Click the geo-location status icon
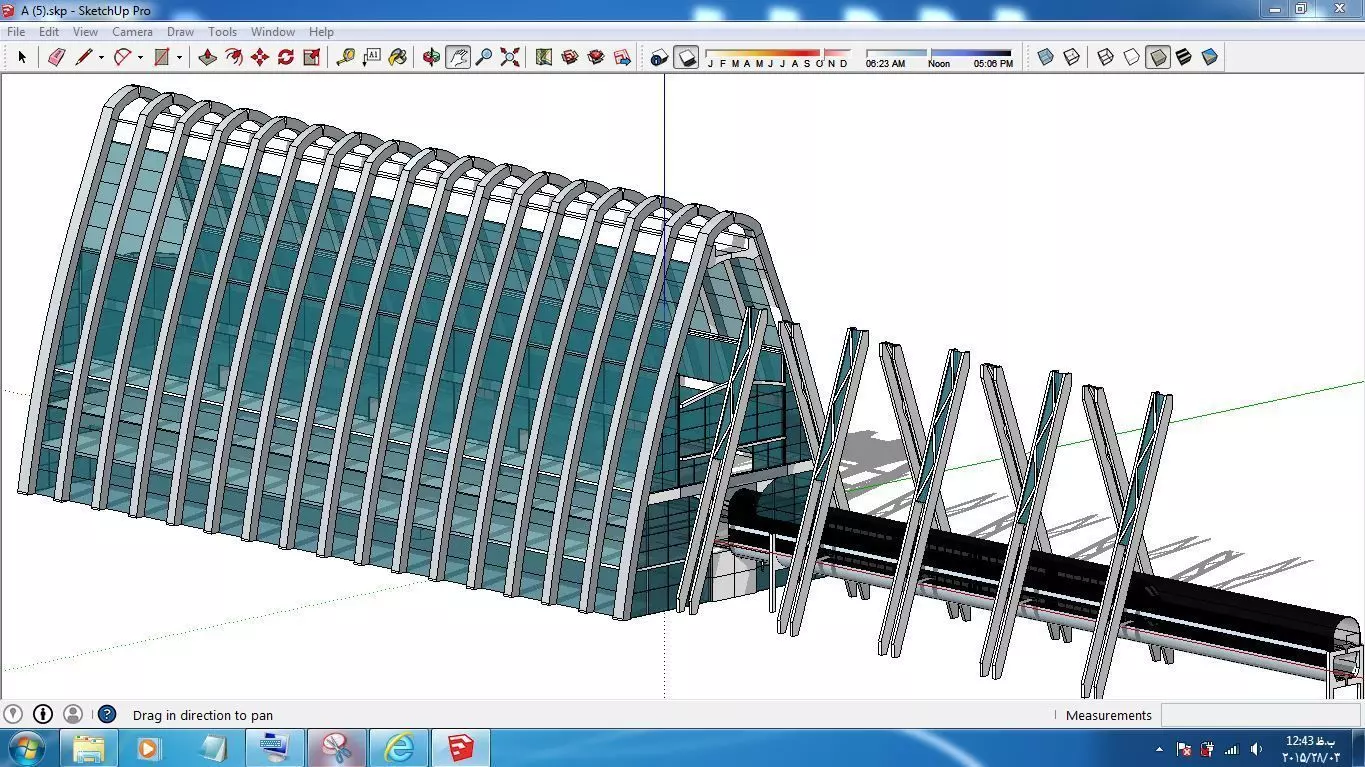 pos(13,714)
